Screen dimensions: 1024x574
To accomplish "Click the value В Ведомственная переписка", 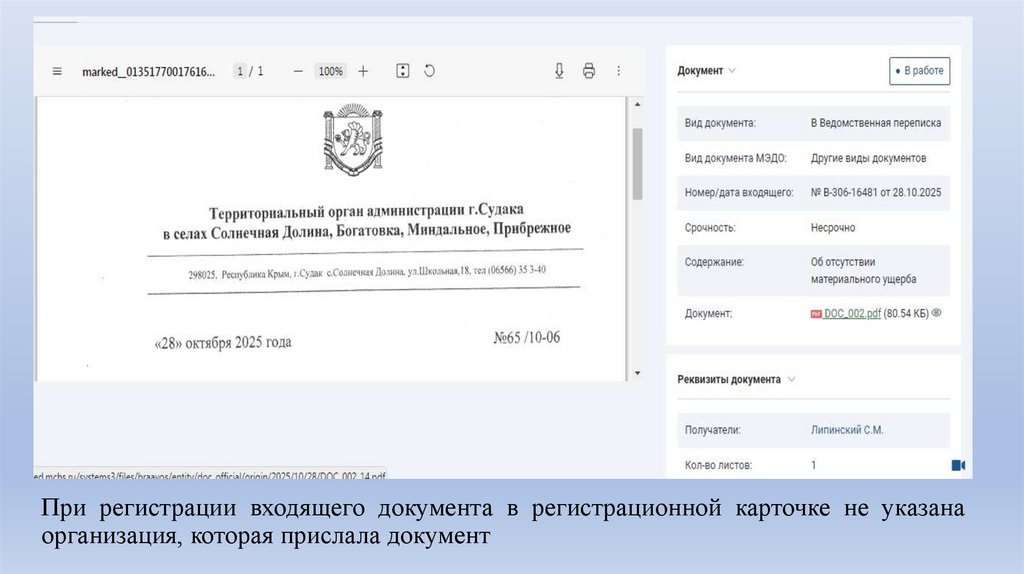I will pyautogui.click(x=876, y=123).
